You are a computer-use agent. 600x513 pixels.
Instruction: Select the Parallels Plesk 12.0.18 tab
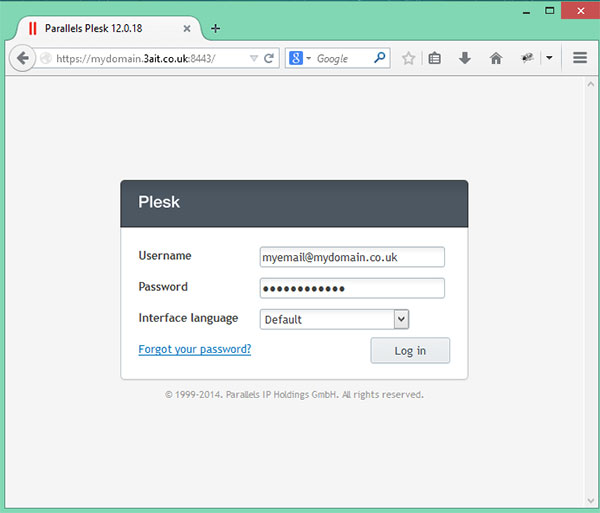point(109,28)
